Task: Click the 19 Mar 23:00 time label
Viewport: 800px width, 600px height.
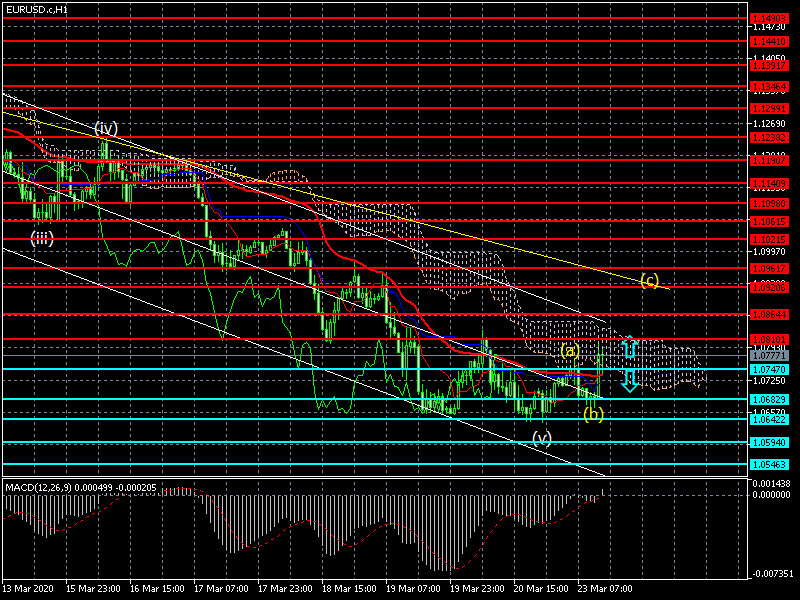Action: click(475, 589)
